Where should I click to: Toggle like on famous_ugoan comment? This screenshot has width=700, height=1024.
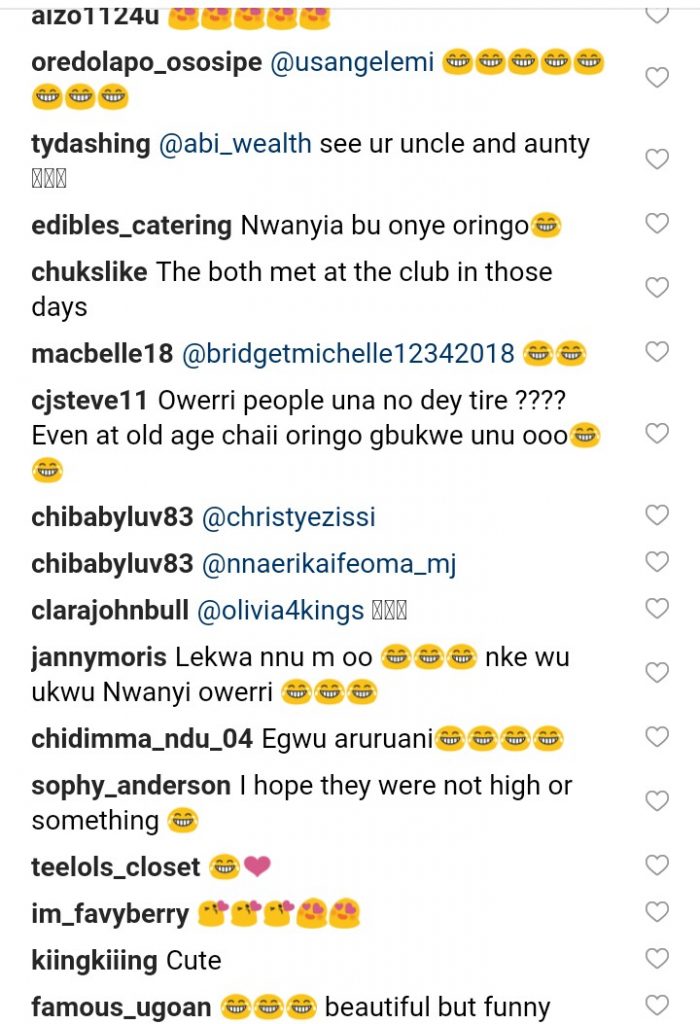[x=656, y=1004]
